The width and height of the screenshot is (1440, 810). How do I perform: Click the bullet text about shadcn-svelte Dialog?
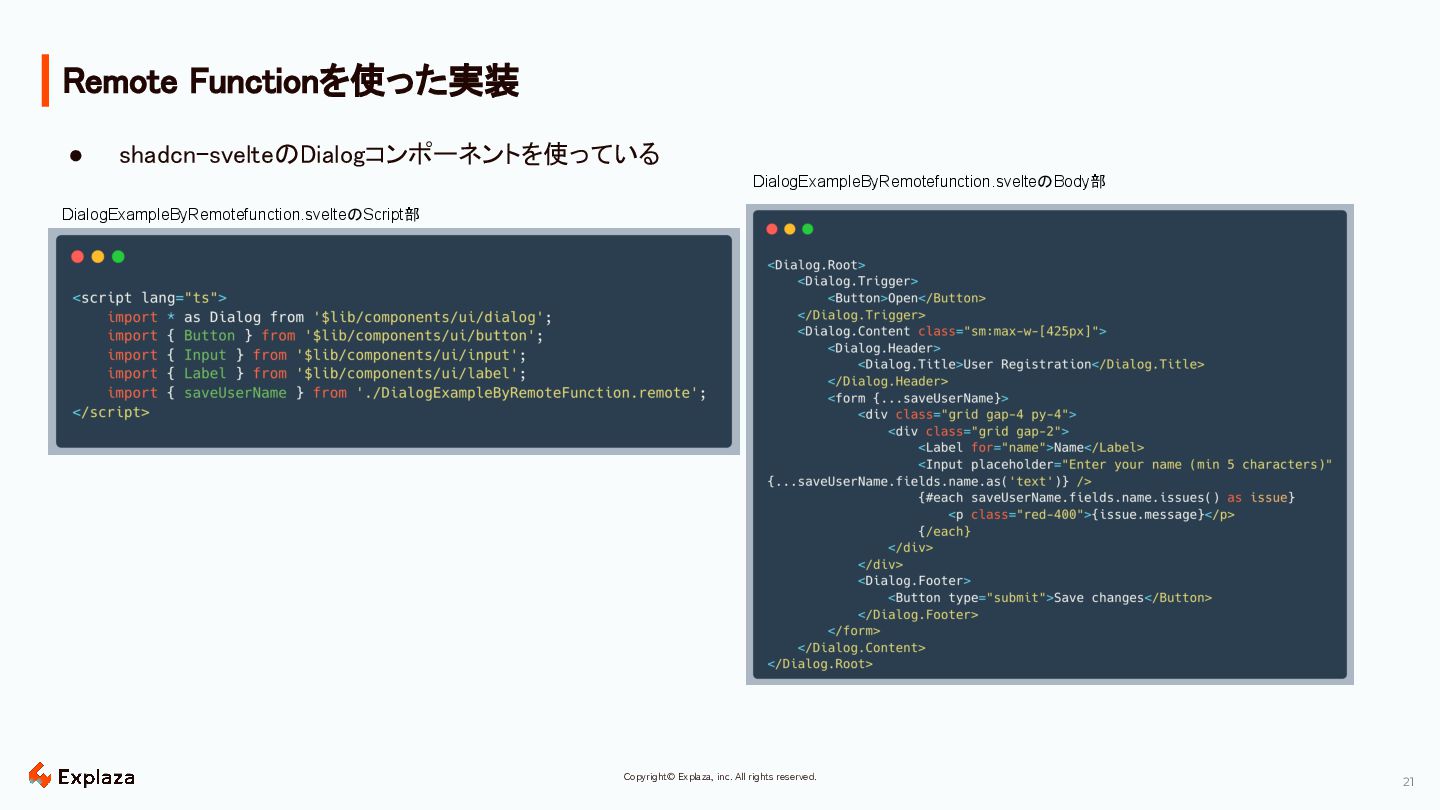(389, 154)
